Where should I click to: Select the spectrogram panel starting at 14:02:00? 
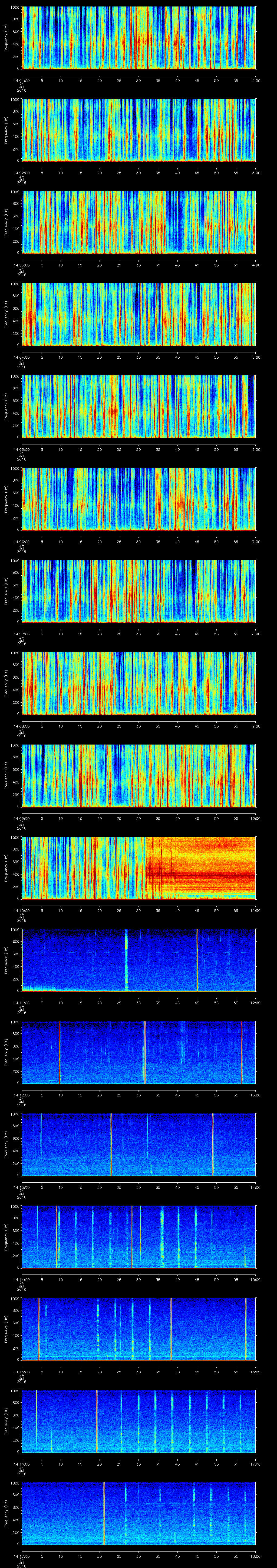139,130
